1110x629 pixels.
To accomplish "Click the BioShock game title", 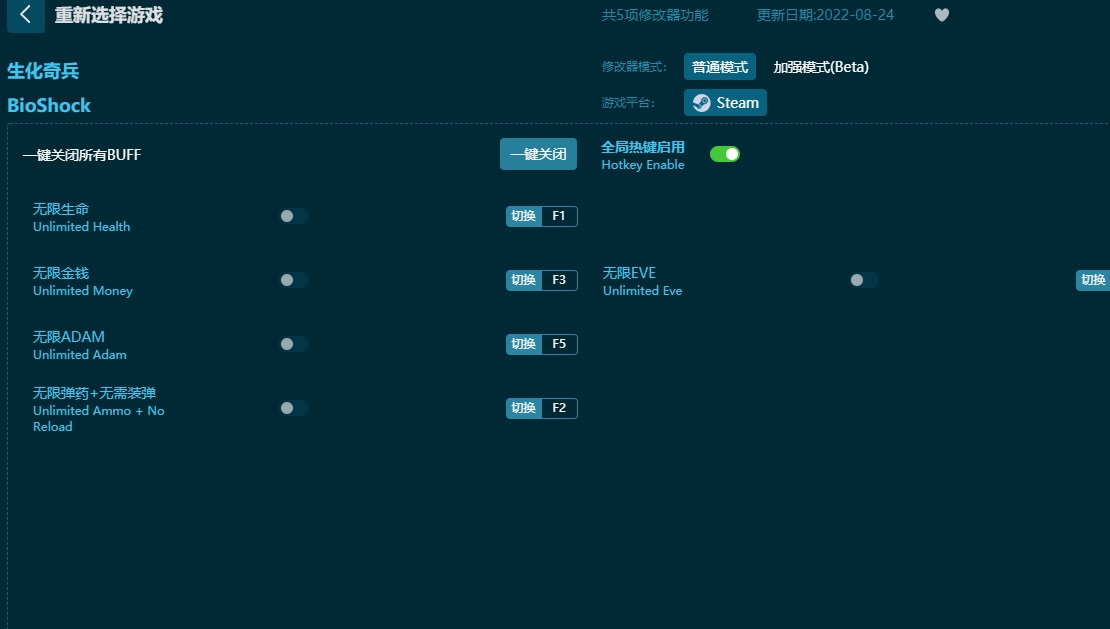I will (48, 105).
